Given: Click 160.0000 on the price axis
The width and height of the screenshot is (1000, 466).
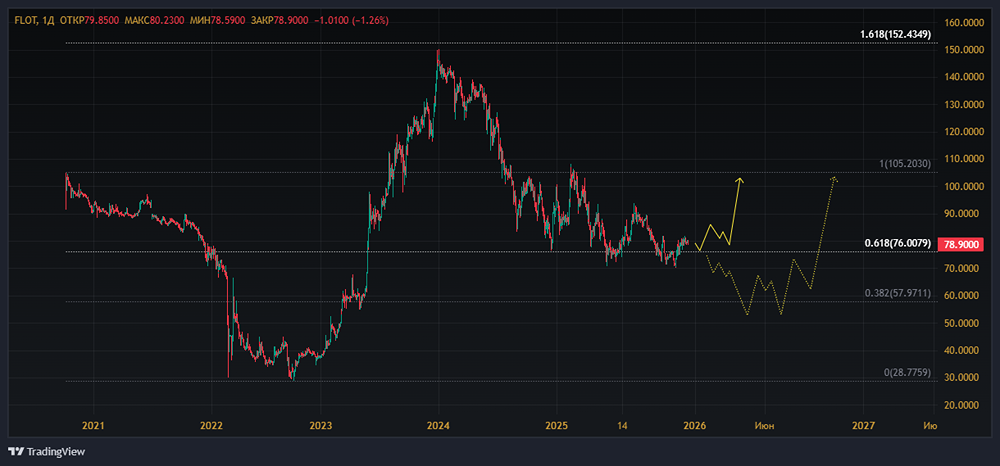Looking at the screenshot, I should click(964, 22).
